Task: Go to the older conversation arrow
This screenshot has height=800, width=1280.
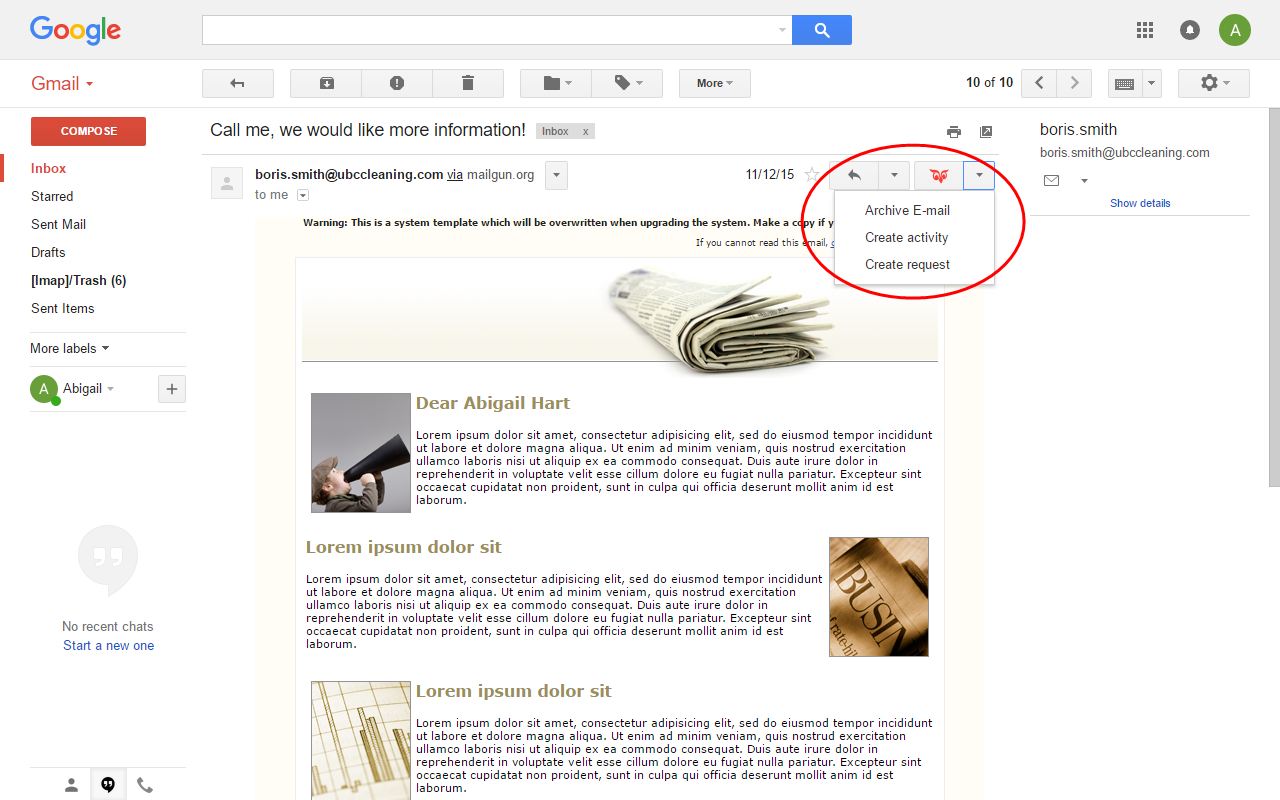Action: point(1075,83)
